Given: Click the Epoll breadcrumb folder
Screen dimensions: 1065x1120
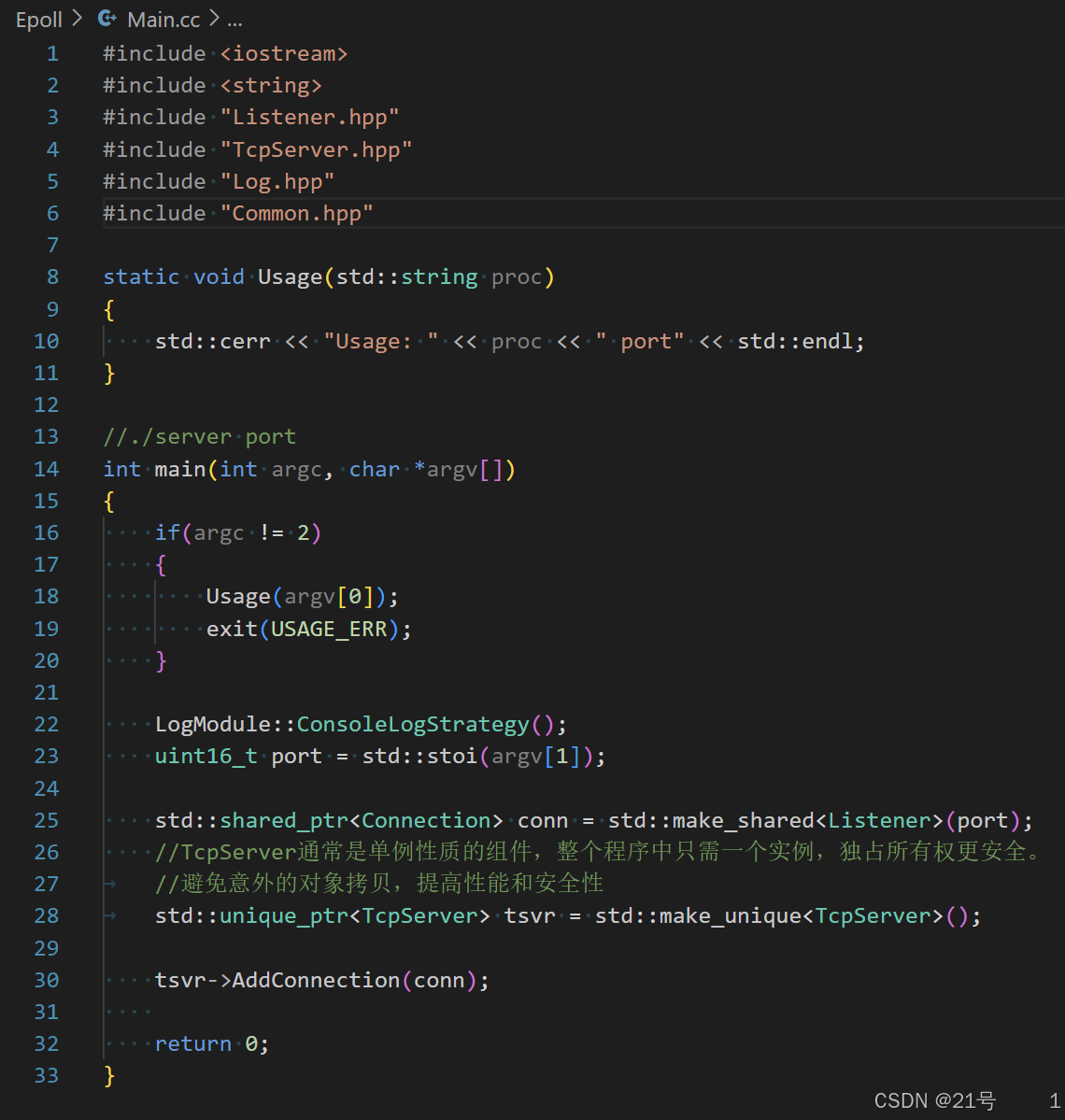Looking at the screenshot, I should [x=38, y=20].
